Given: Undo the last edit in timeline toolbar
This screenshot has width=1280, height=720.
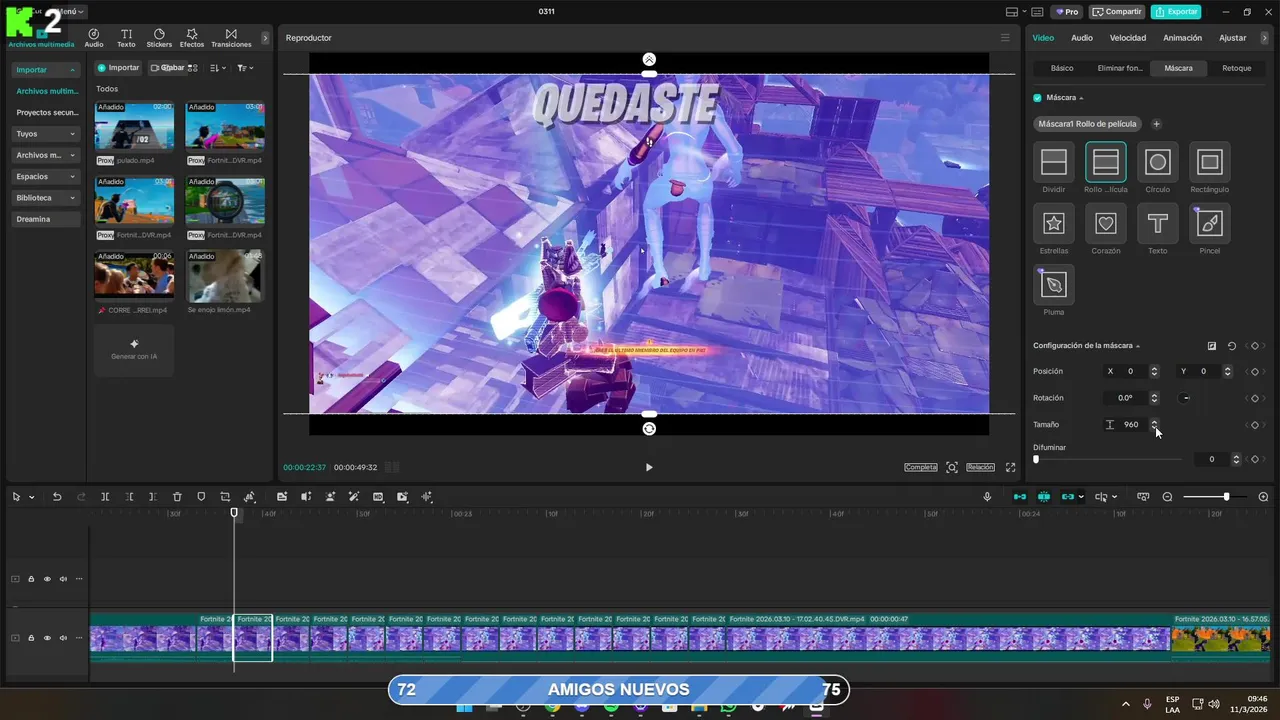Looking at the screenshot, I should tap(57, 497).
